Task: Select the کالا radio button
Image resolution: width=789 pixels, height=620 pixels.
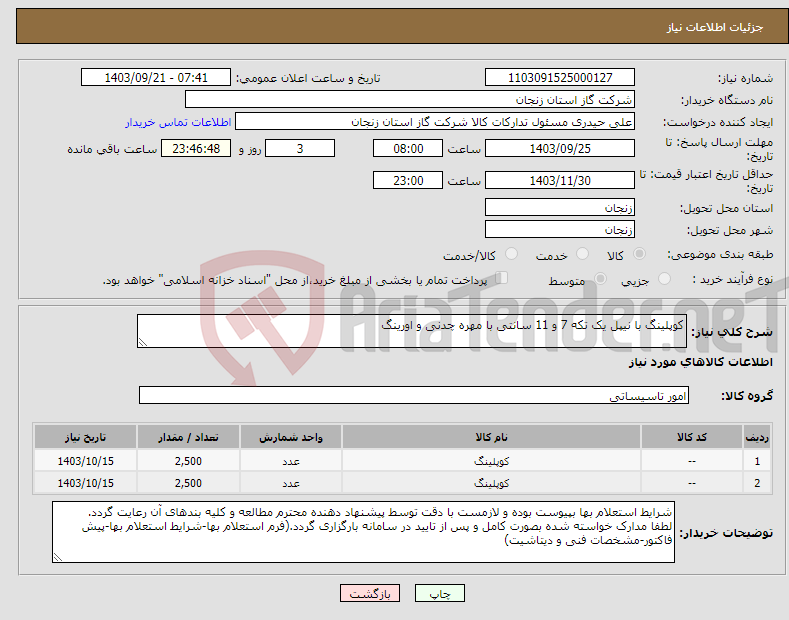Action: (639, 254)
